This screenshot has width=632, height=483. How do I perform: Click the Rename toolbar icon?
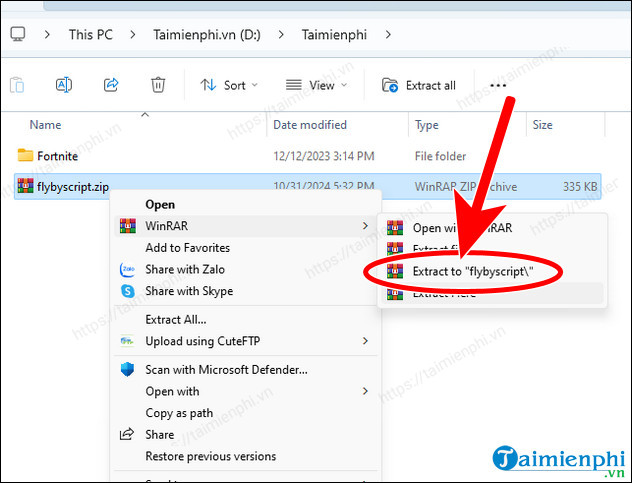click(64, 85)
